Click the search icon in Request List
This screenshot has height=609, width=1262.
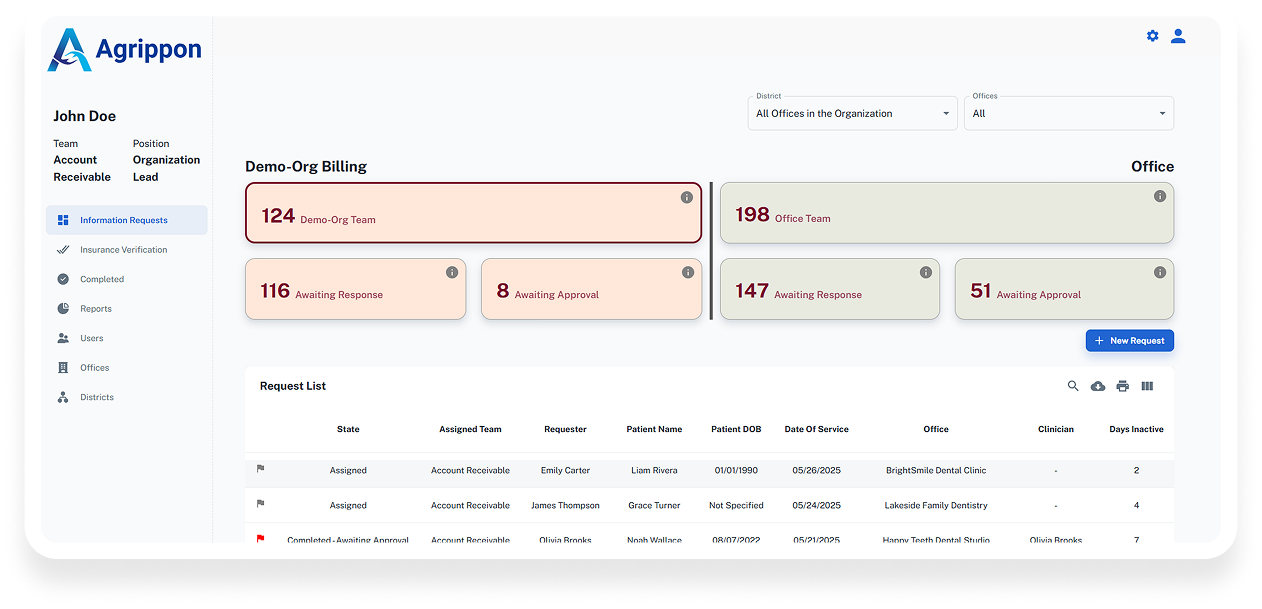click(1073, 386)
